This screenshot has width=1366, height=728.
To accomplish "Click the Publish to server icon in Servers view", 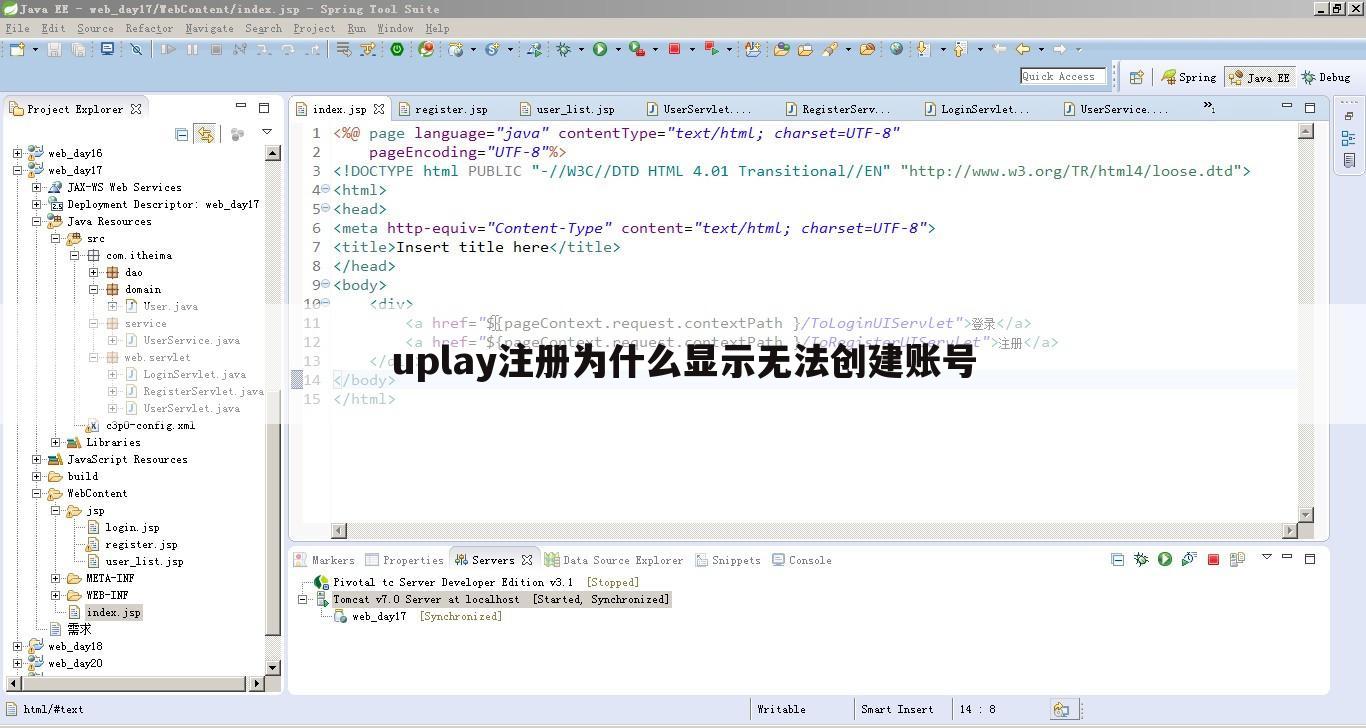I will click(1237, 559).
